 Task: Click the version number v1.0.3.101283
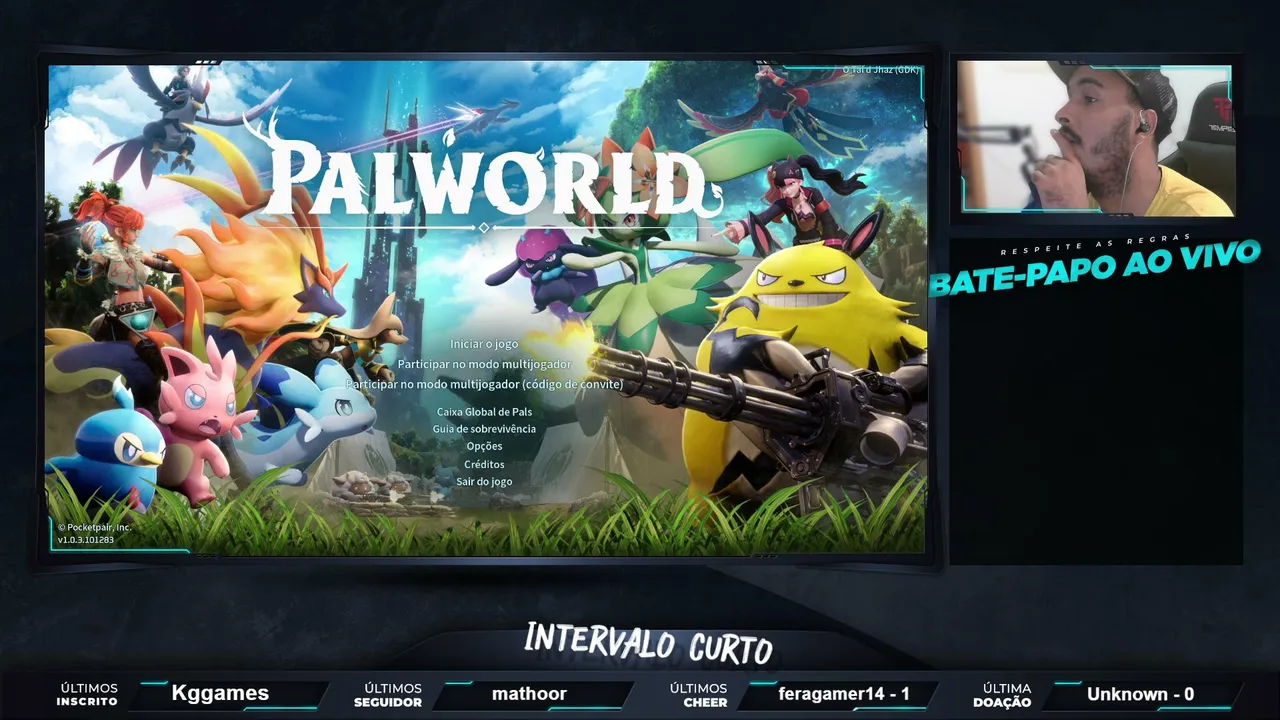click(x=86, y=540)
